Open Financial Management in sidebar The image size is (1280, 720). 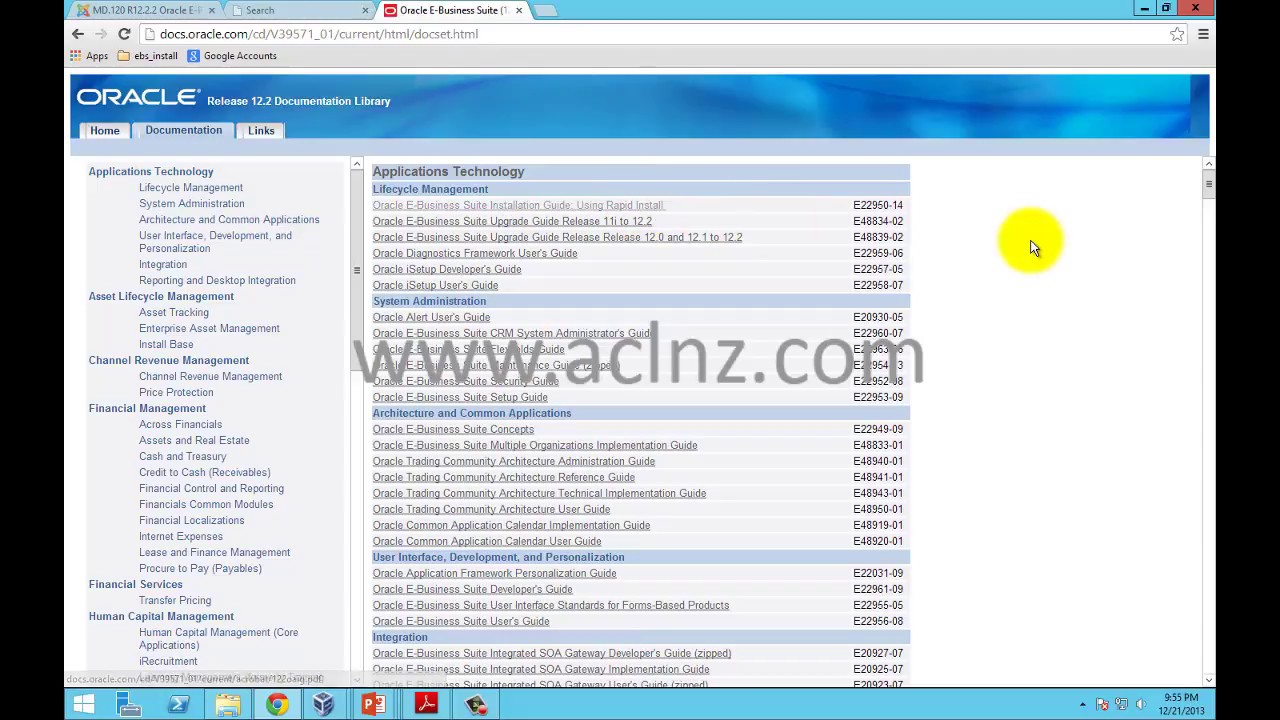point(147,409)
